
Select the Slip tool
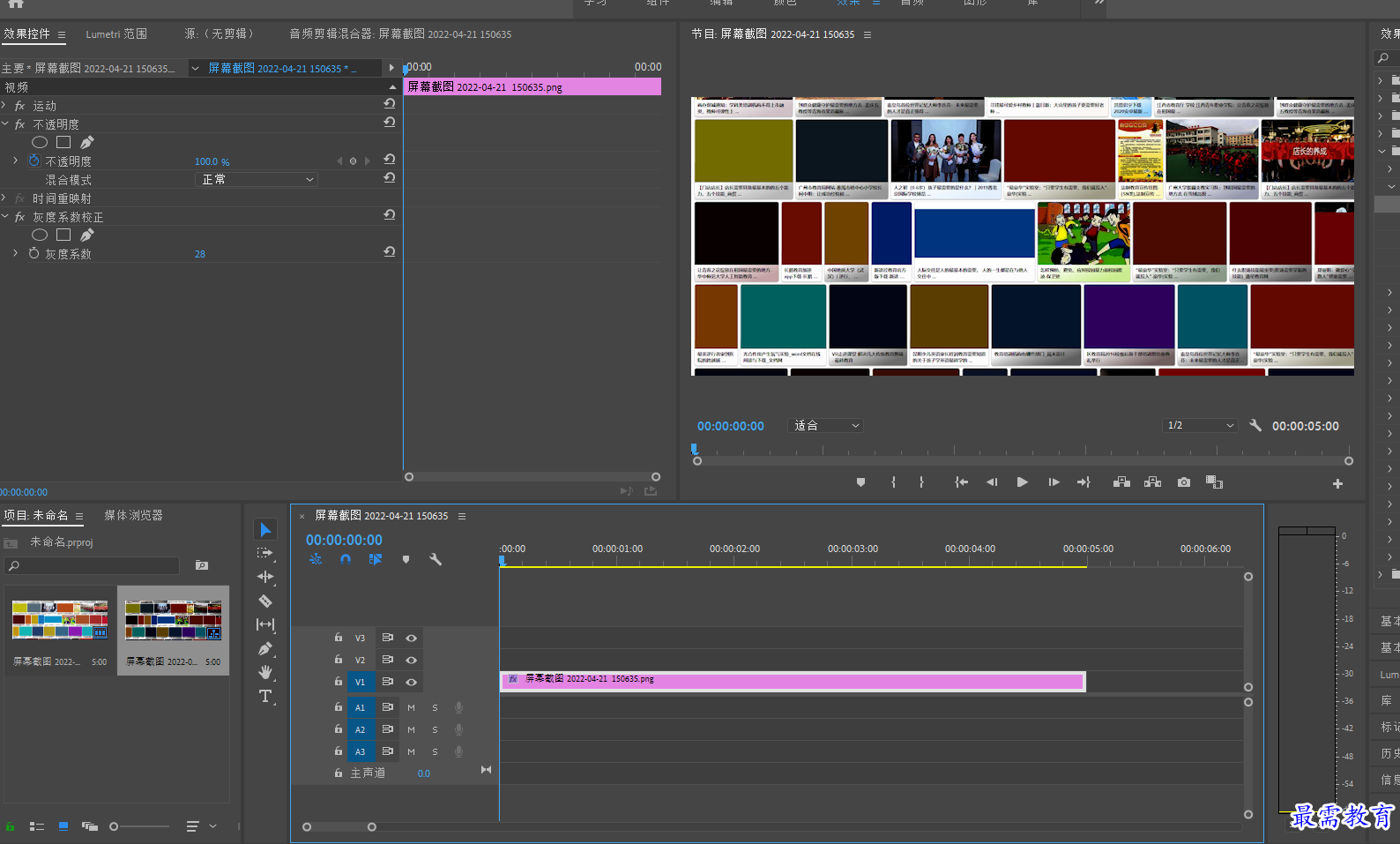click(x=265, y=624)
